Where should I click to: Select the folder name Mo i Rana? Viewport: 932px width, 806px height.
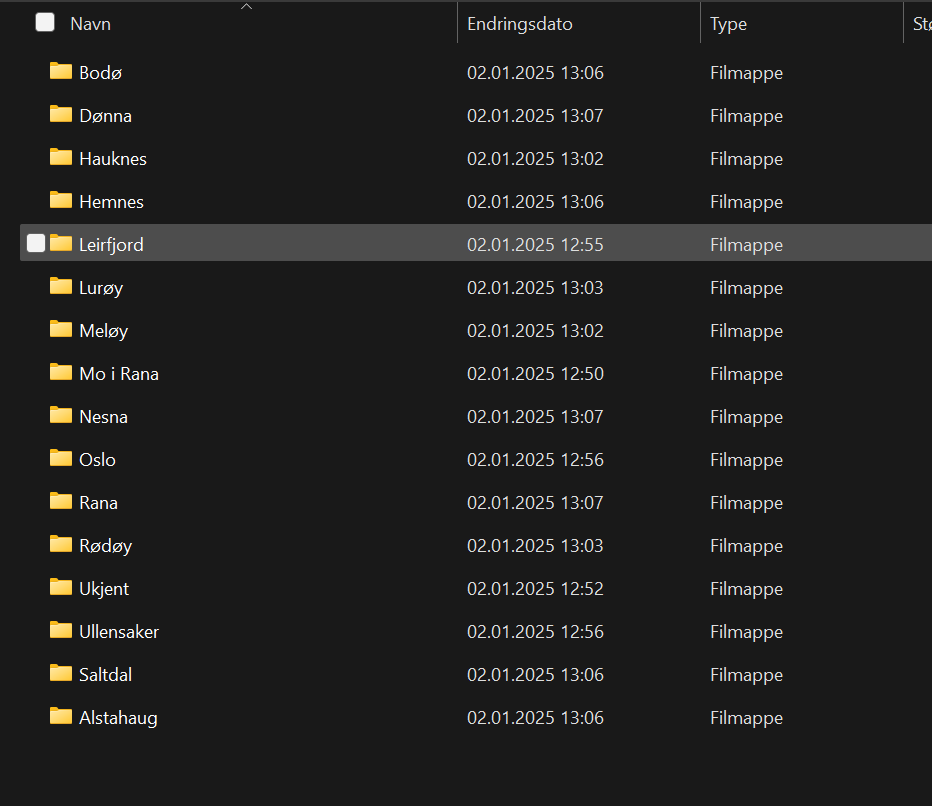click(x=119, y=374)
